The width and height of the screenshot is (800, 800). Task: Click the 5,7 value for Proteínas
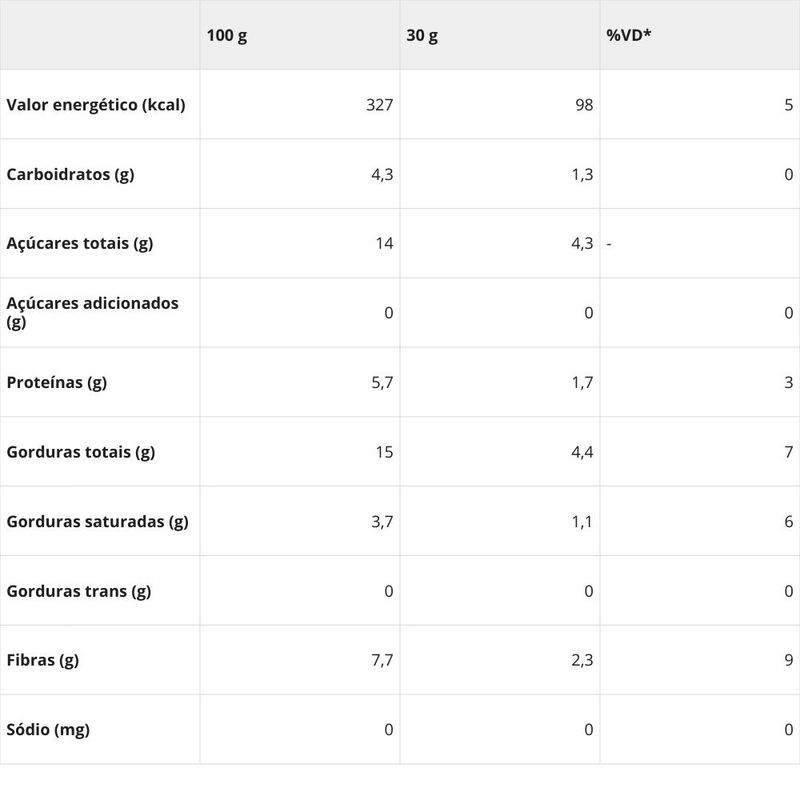tap(382, 382)
